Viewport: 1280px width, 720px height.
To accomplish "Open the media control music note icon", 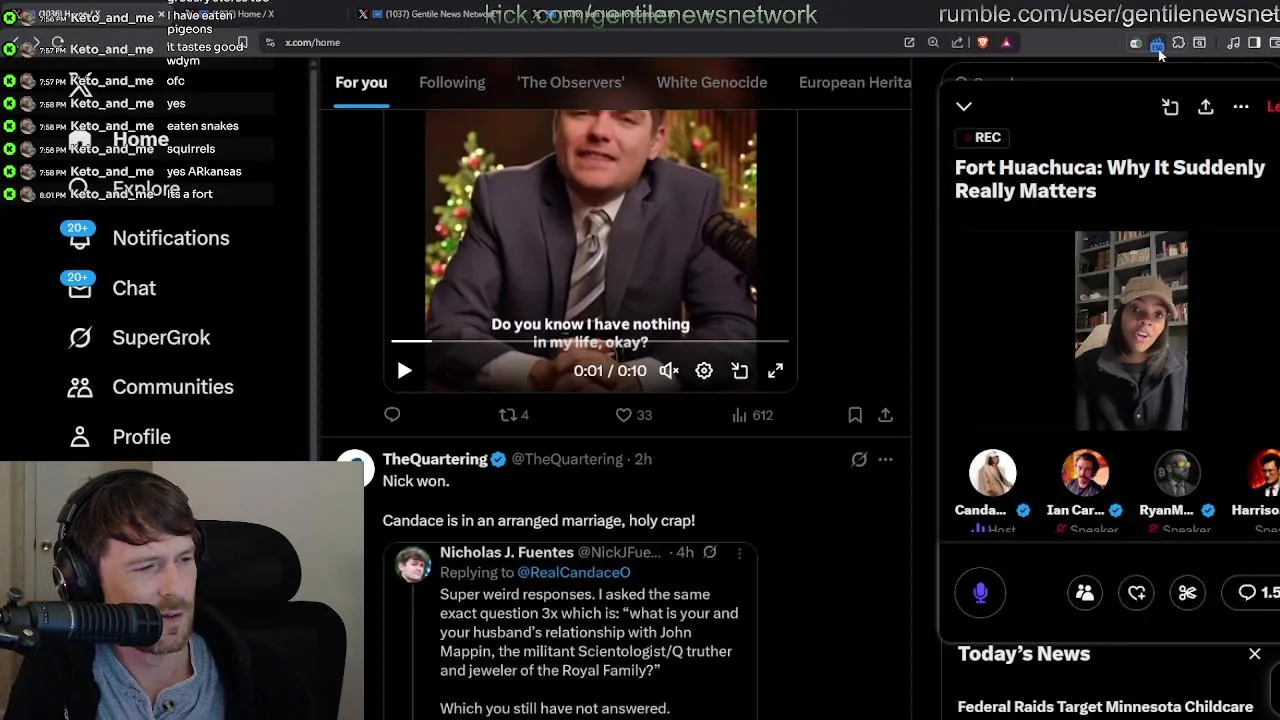I will [1233, 43].
